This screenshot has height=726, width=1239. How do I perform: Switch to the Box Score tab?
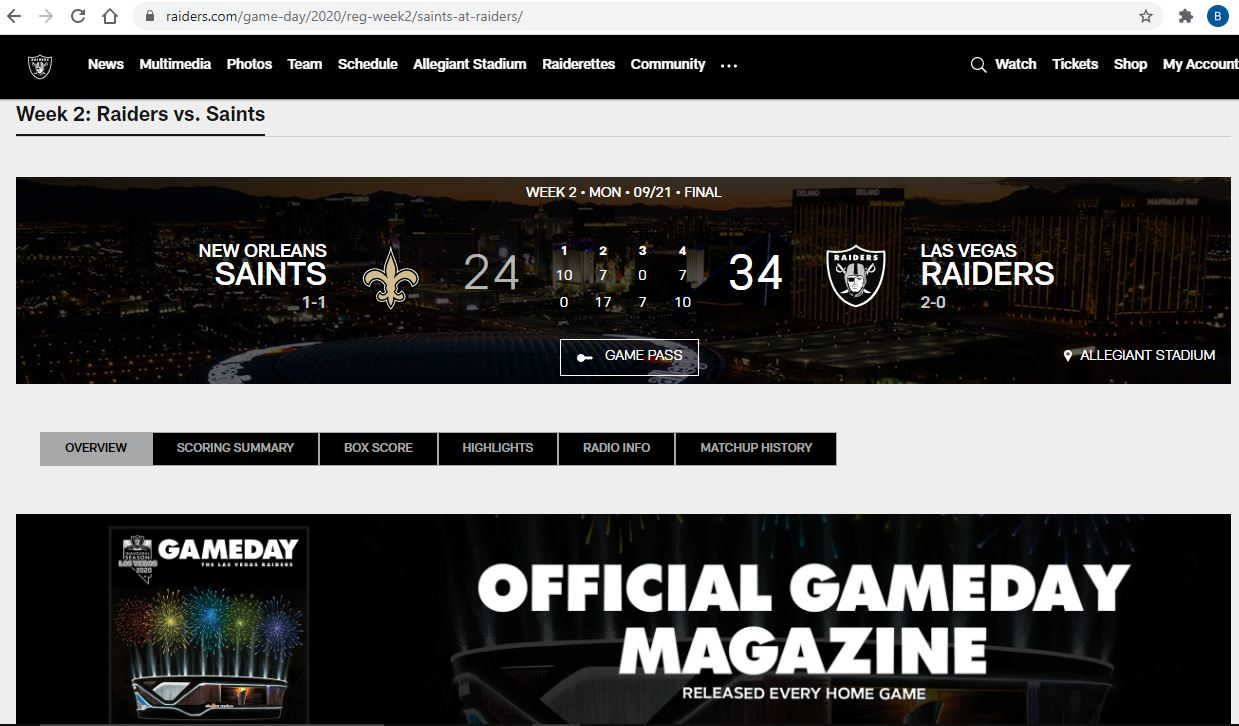tap(378, 448)
